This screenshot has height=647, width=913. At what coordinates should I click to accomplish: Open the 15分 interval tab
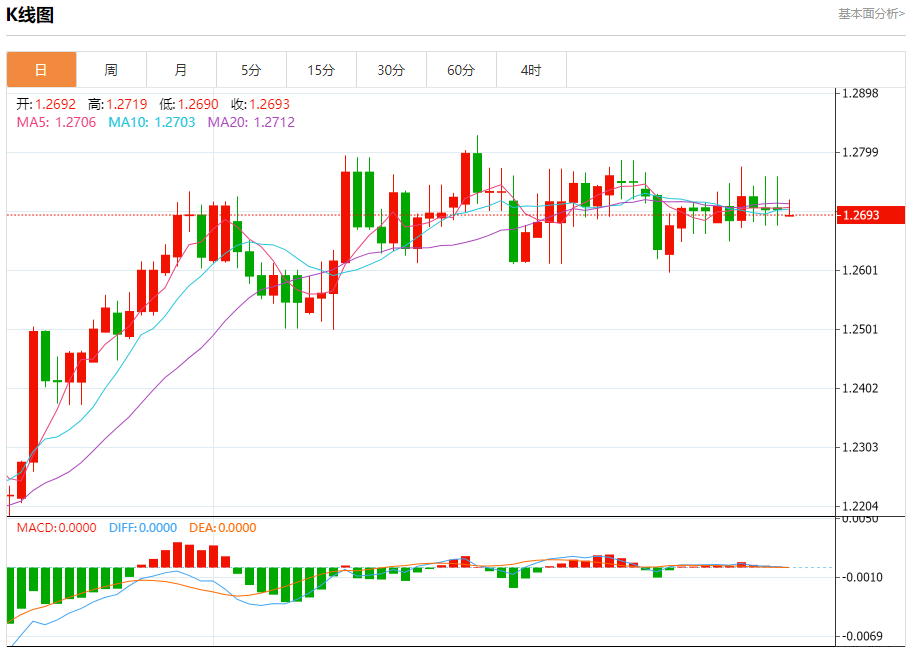pos(321,70)
